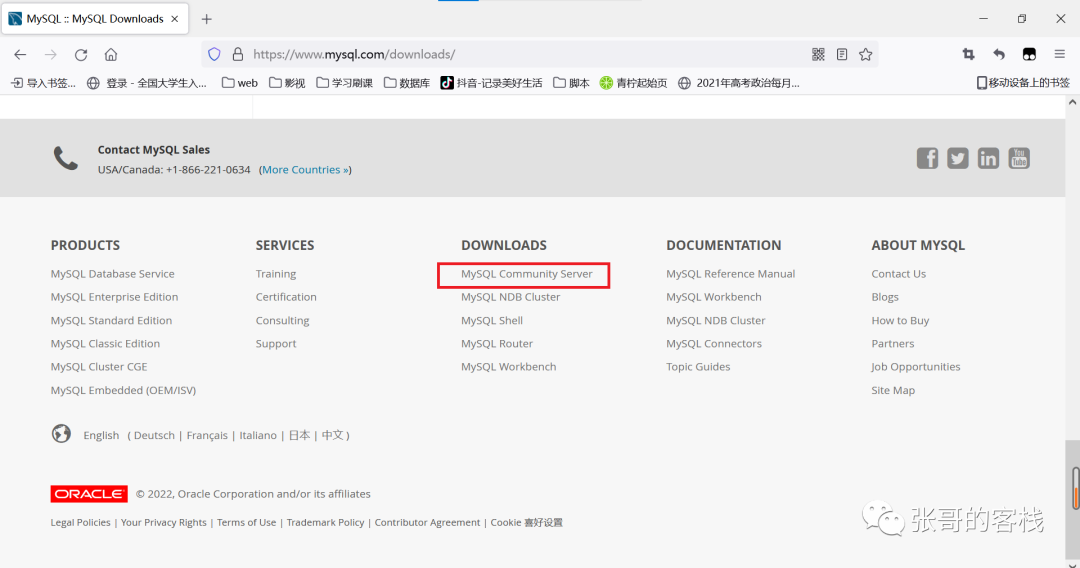Viewport: 1080px width, 568px height.
Task: Open the 导入书签 bookmark item
Action: point(43,83)
